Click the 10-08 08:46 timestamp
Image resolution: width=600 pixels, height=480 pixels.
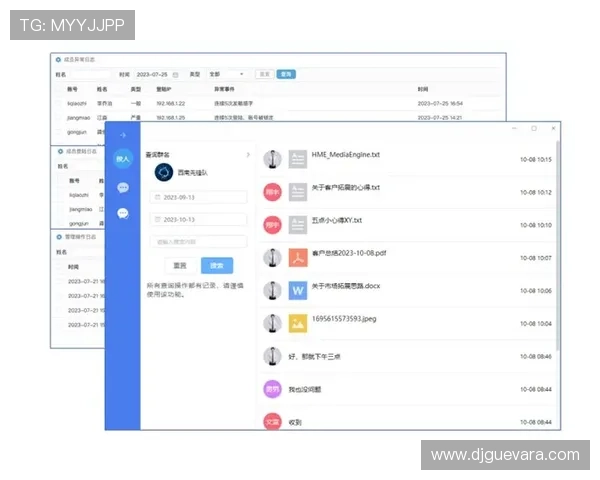536,356
